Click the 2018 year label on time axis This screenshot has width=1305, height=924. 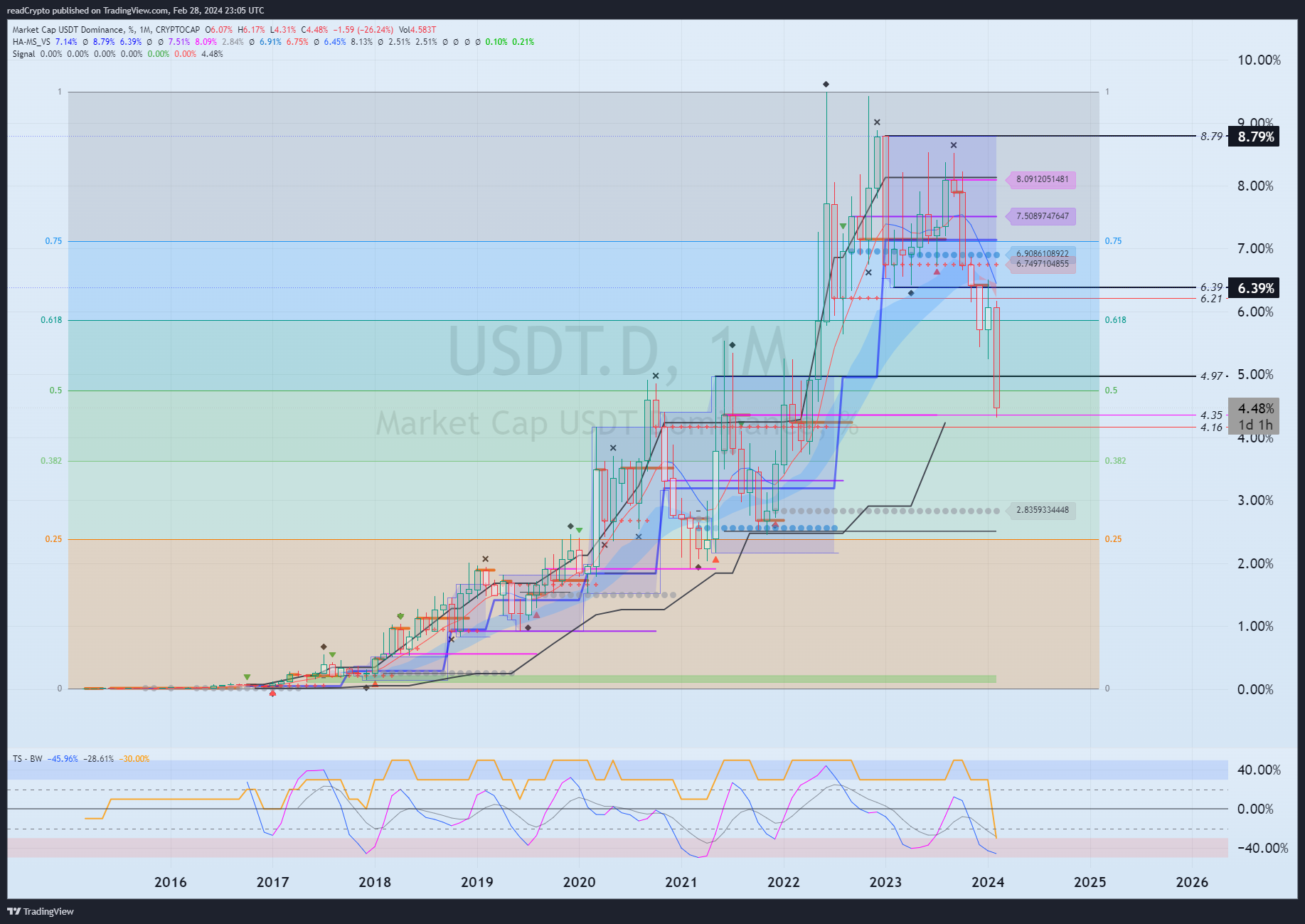click(x=375, y=882)
